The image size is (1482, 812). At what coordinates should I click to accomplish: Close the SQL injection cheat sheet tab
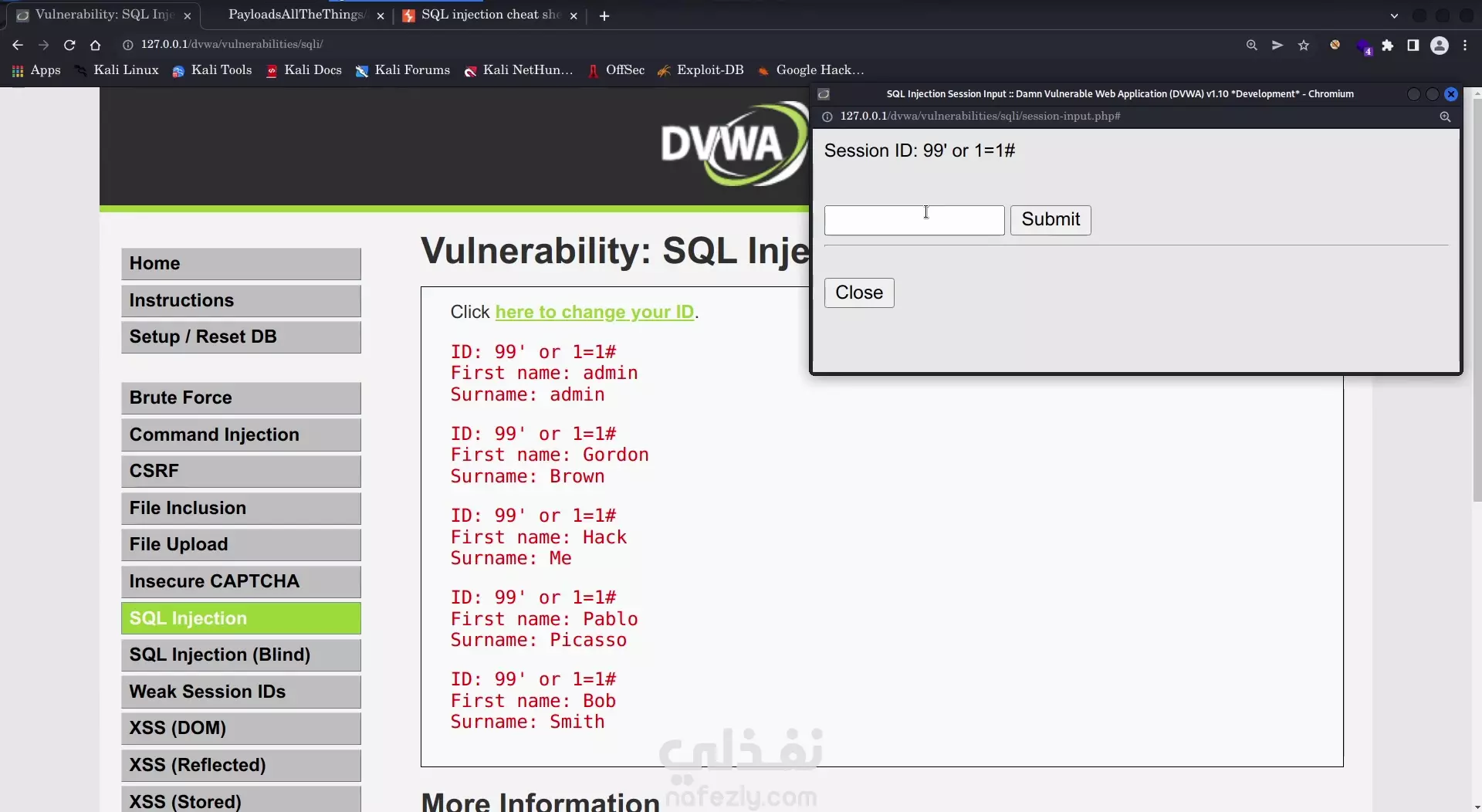tap(574, 15)
